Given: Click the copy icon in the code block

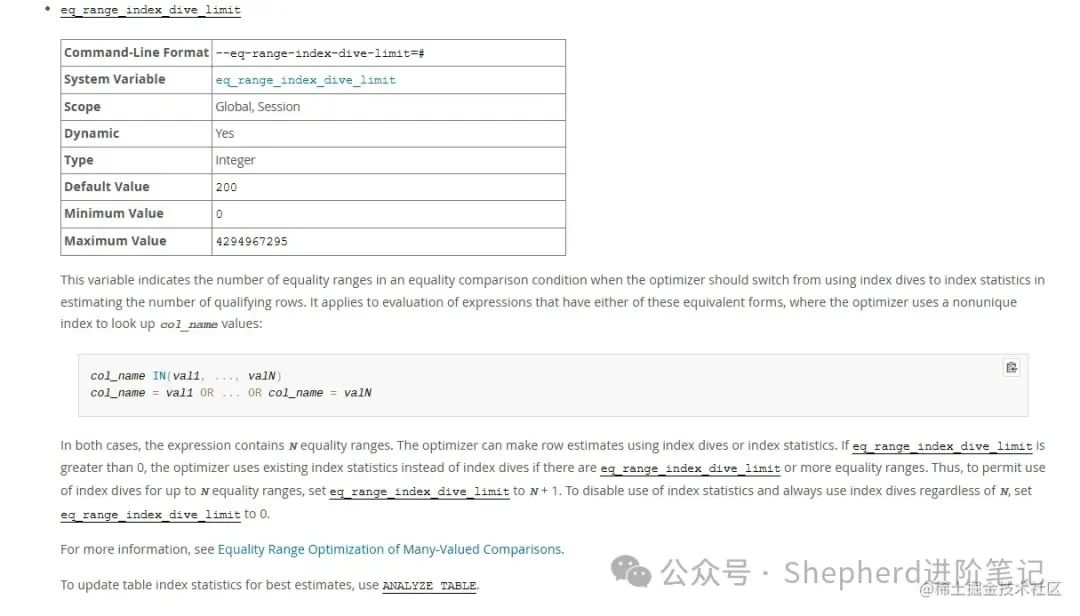Looking at the screenshot, I should coord(1011,367).
